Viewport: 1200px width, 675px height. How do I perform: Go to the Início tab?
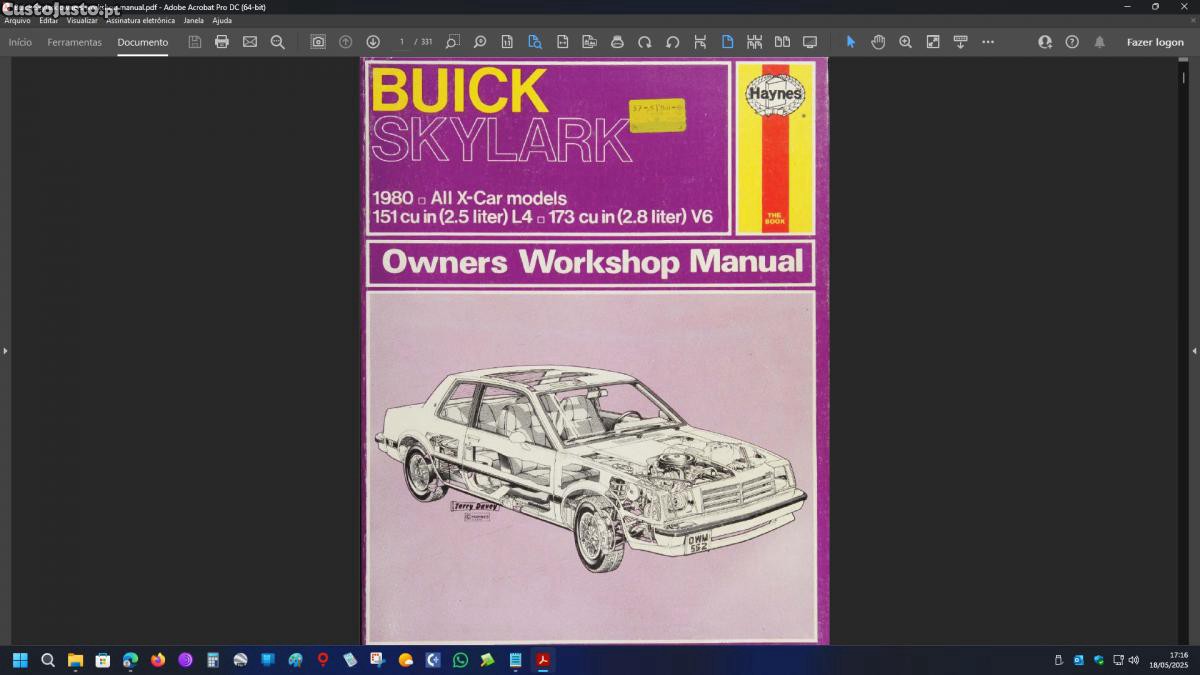click(20, 42)
